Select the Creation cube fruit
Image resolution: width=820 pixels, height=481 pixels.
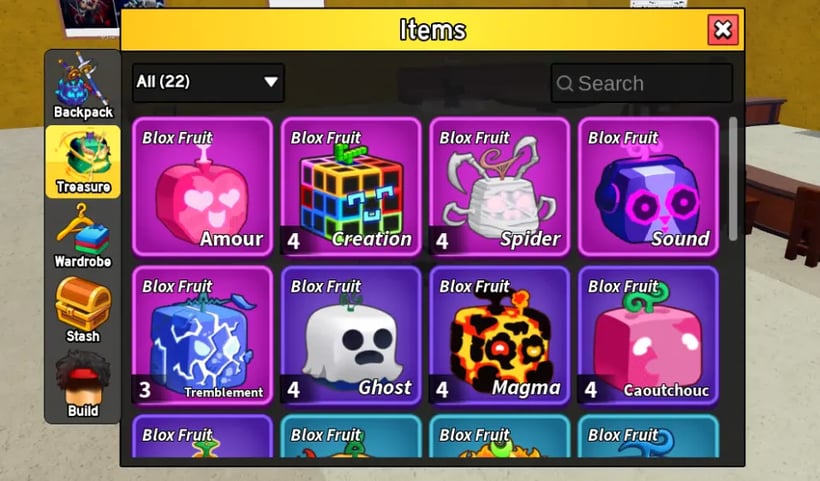pos(351,187)
